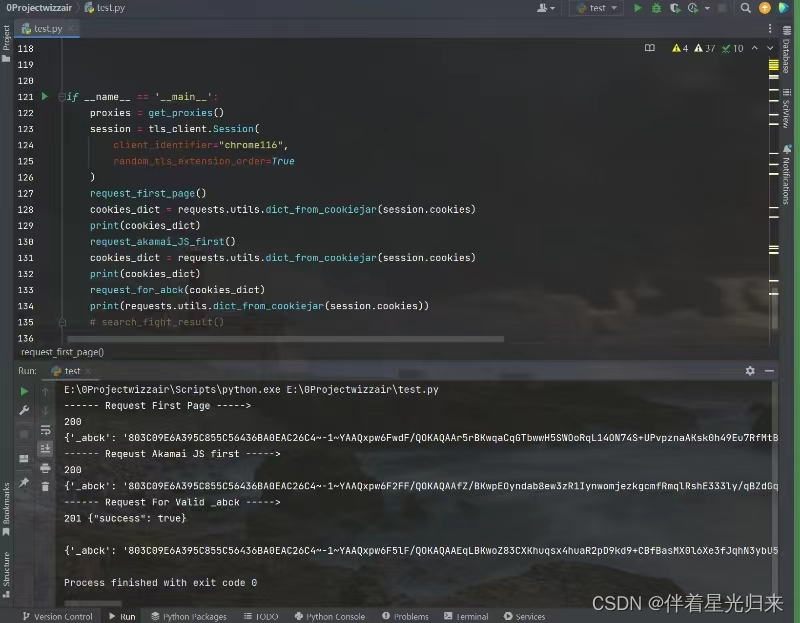Viewport: 800px width, 623px height.
Task: Click request_first_page() breadcrumb below editor
Action: [62, 352]
